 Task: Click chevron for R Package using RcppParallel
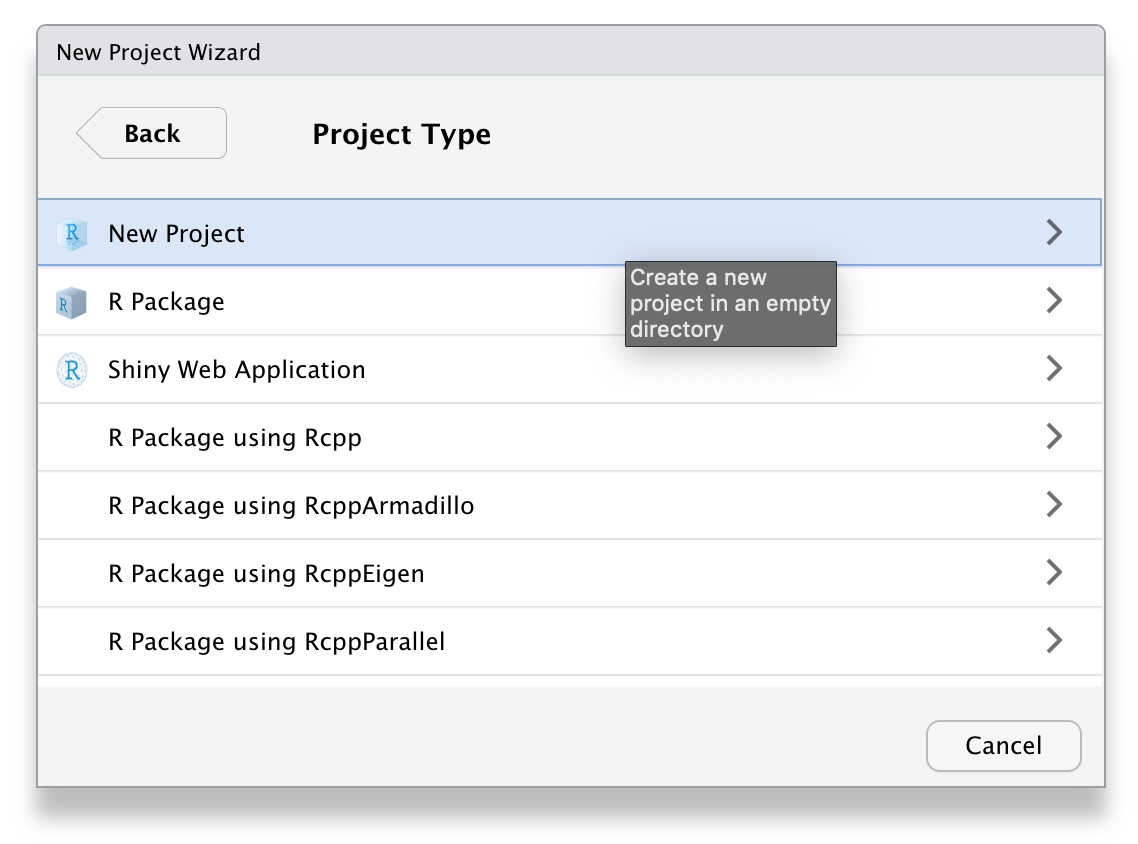click(x=1054, y=640)
